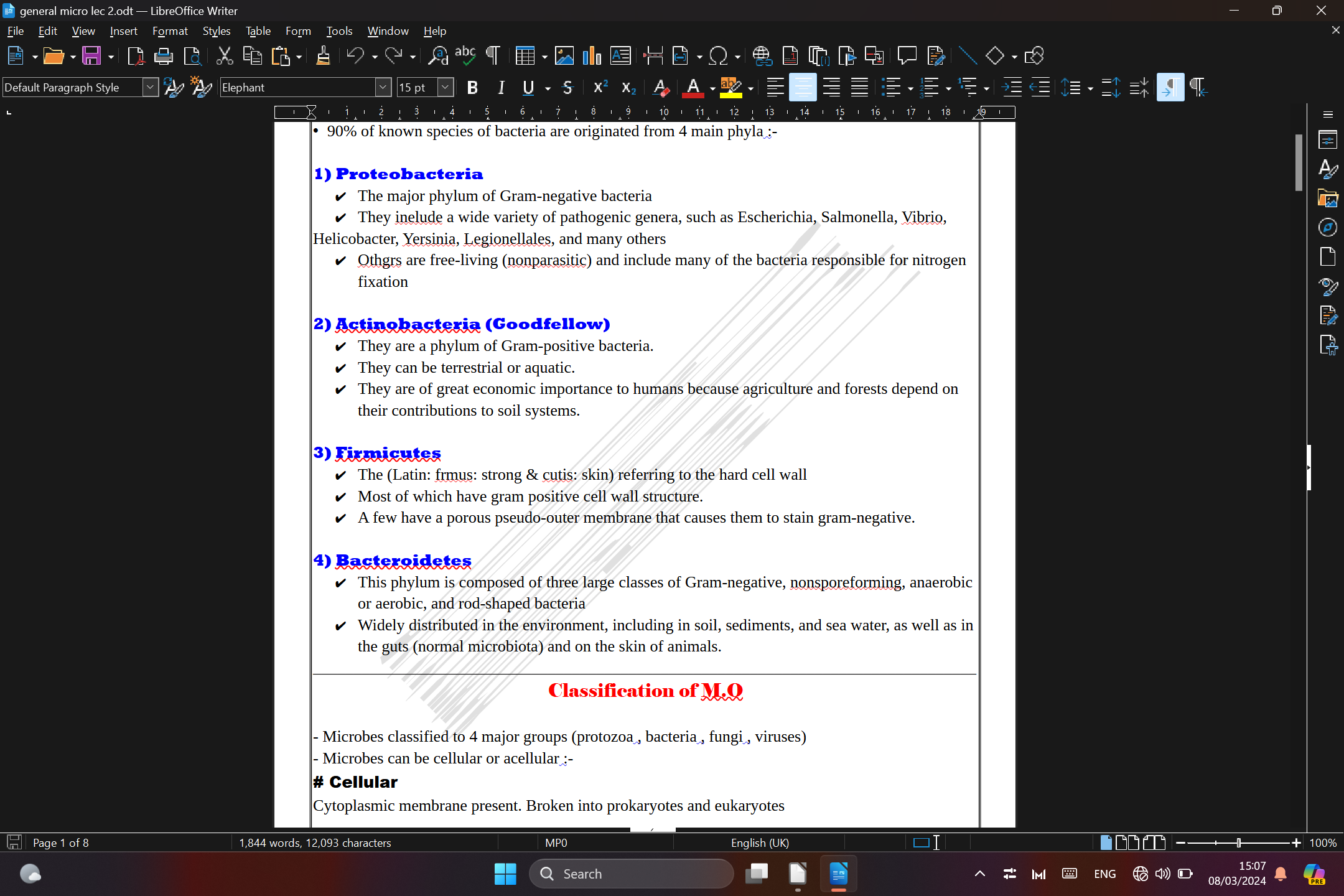Open the Table menu

[258, 30]
